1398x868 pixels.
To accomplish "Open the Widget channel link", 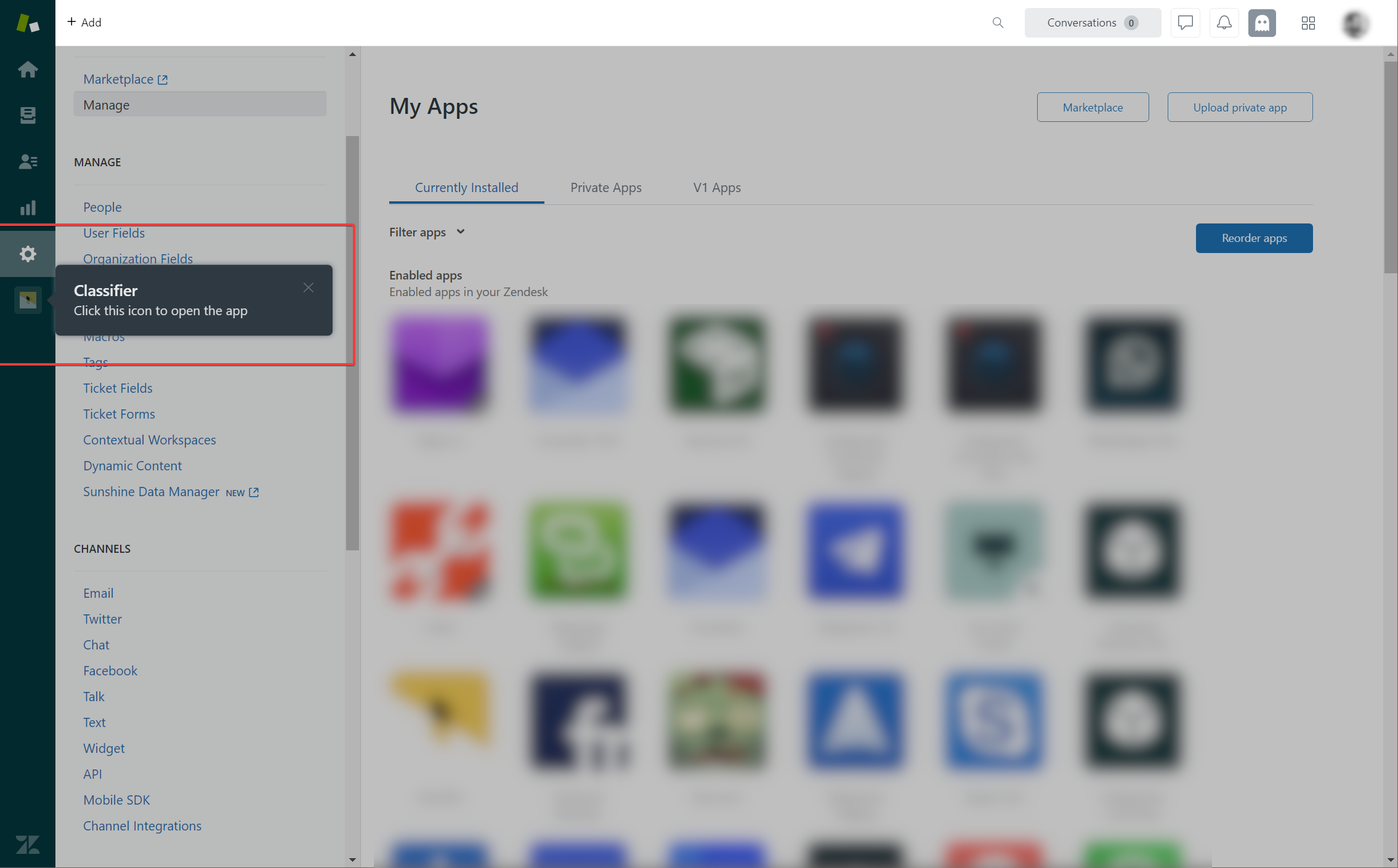I will (x=103, y=748).
